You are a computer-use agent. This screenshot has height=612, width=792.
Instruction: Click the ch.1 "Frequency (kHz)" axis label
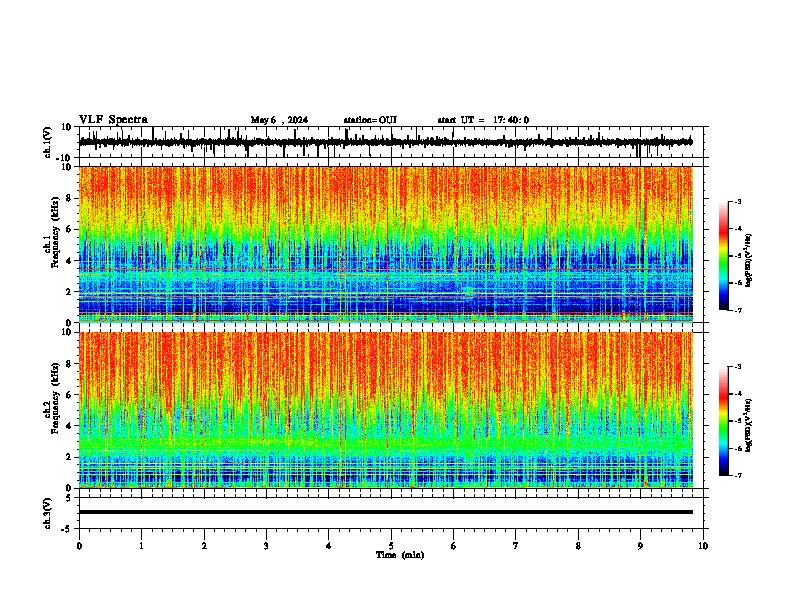coord(55,232)
